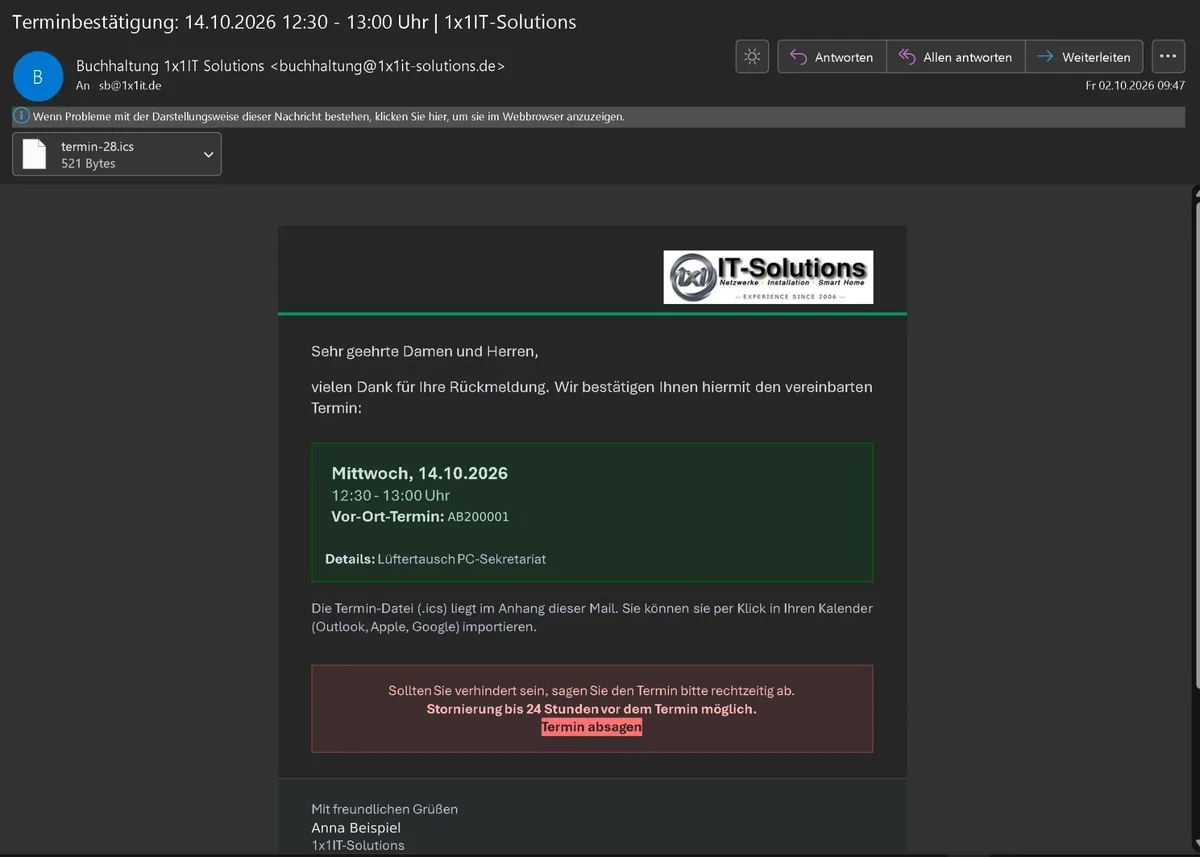Click the info bar about display problems

(x=598, y=116)
